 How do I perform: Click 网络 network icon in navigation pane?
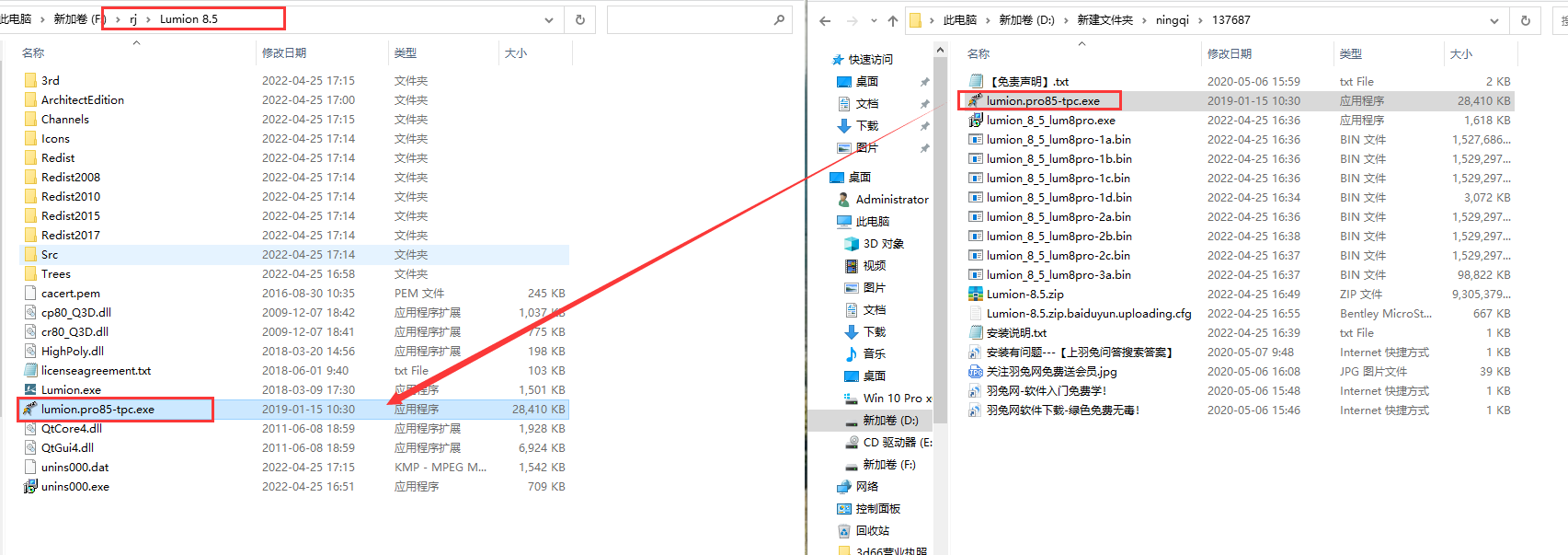click(x=844, y=486)
